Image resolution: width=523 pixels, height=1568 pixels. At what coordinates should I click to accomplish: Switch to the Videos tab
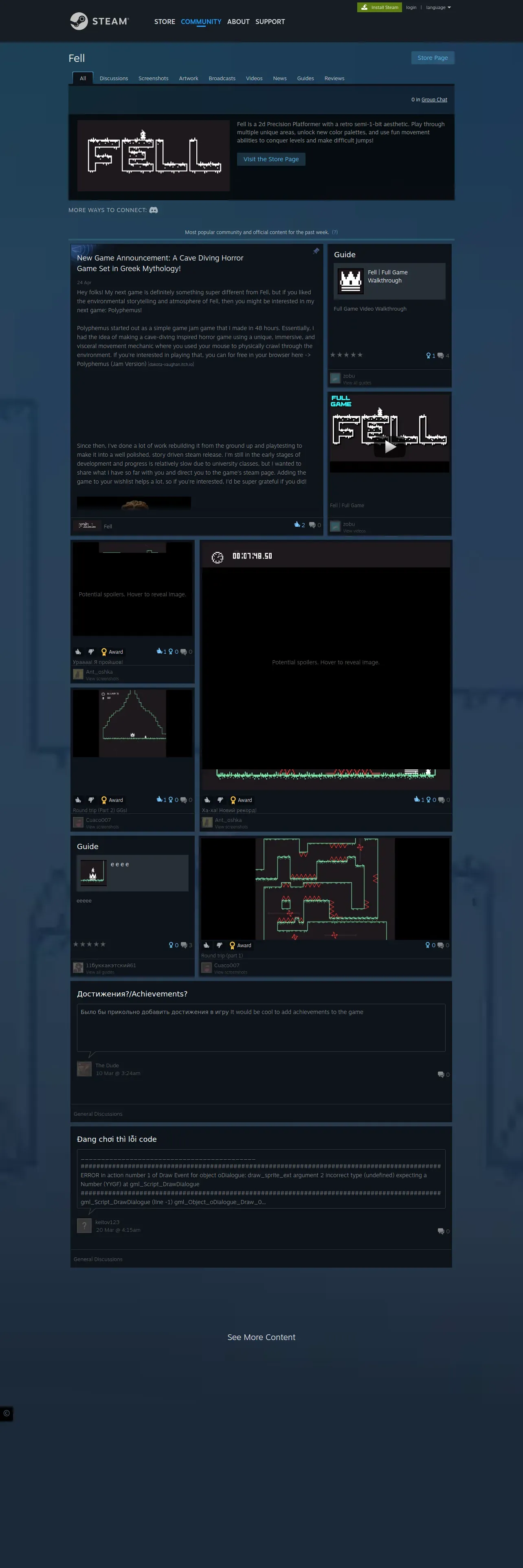click(255, 79)
